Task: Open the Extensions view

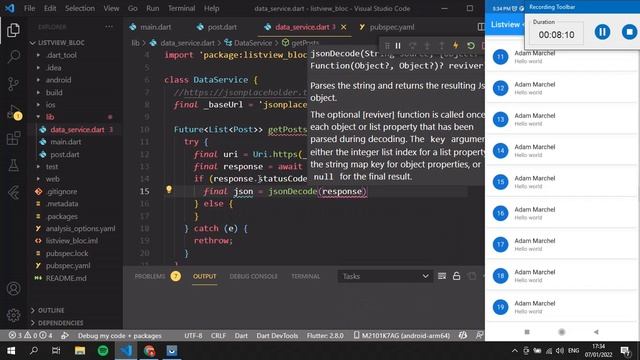Action: pyautogui.click(x=13, y=138)
